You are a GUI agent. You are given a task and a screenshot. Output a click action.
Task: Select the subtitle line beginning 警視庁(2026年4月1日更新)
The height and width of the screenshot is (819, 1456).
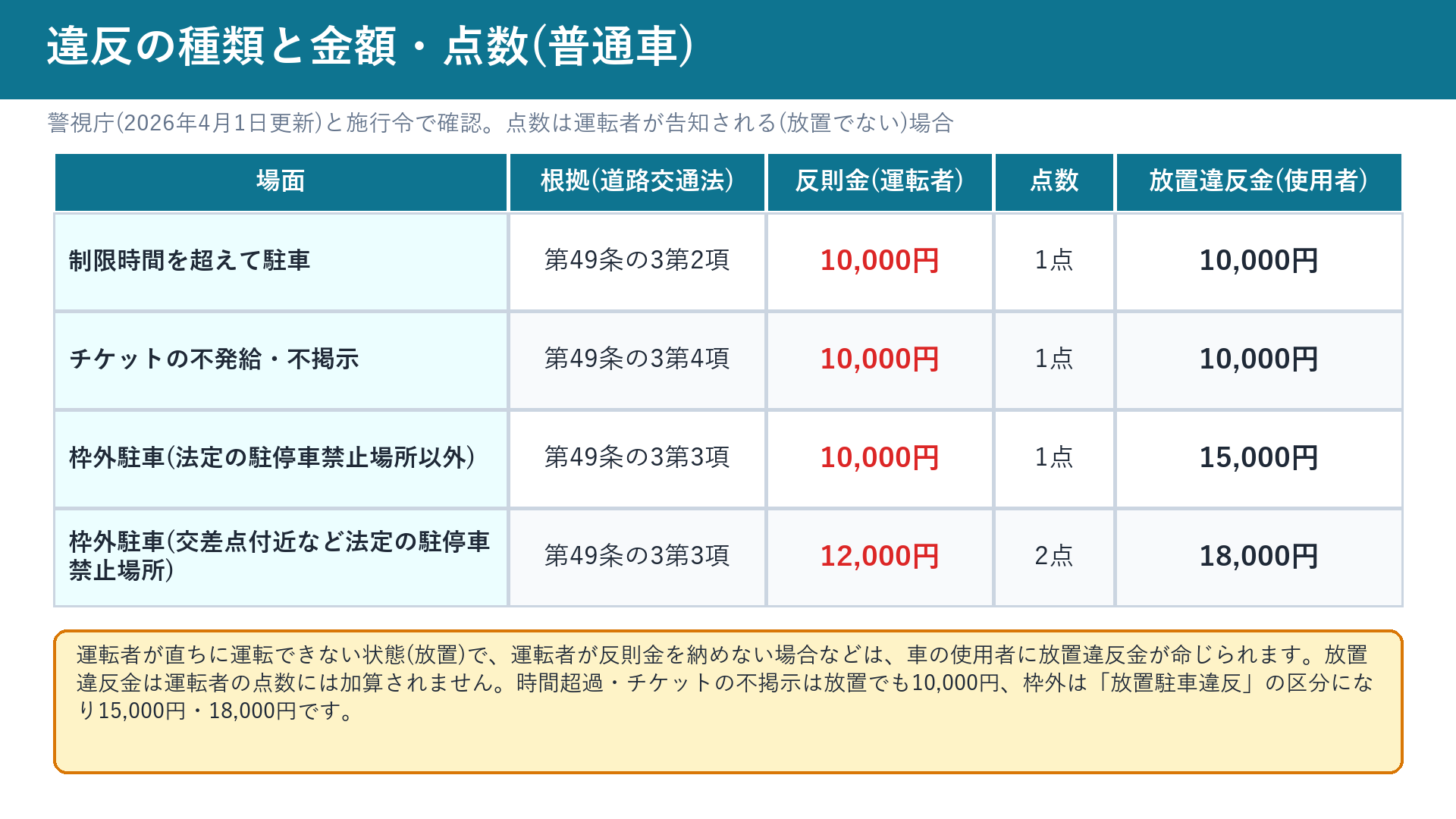[x=500, y=123]
